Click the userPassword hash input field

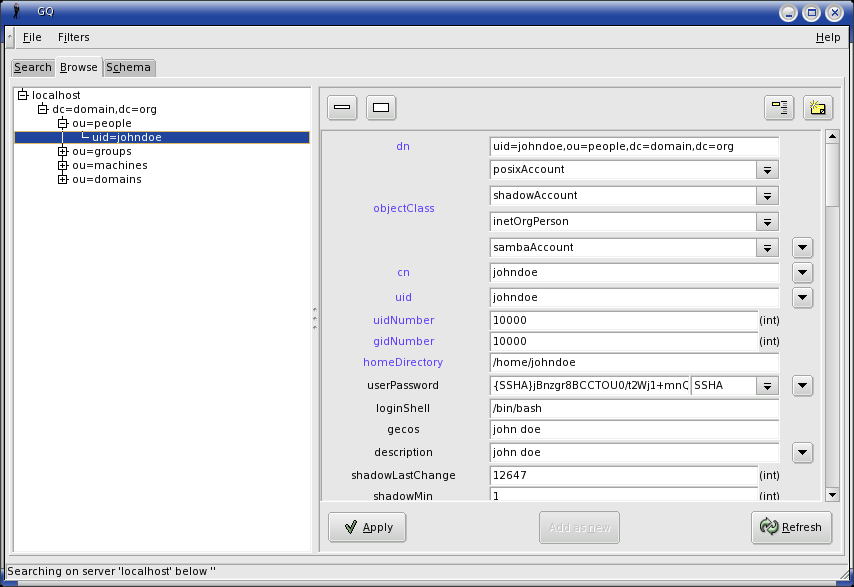point(590,386)
